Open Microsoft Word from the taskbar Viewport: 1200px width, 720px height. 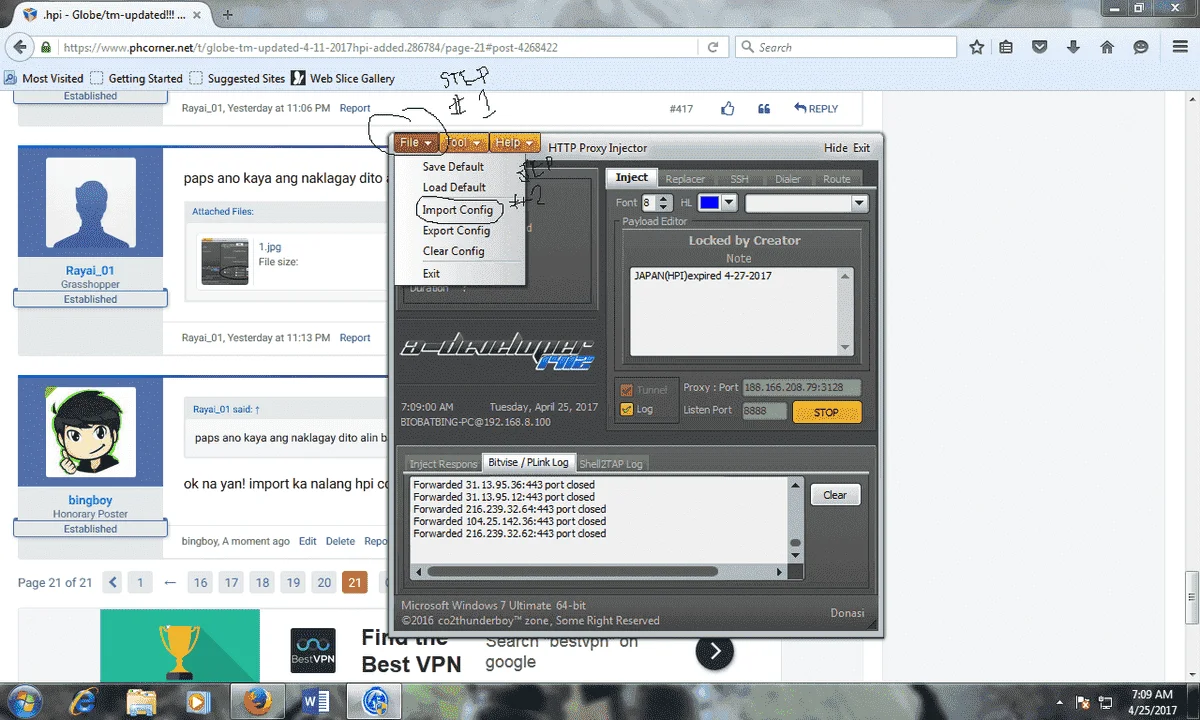[x=316, y=701]
